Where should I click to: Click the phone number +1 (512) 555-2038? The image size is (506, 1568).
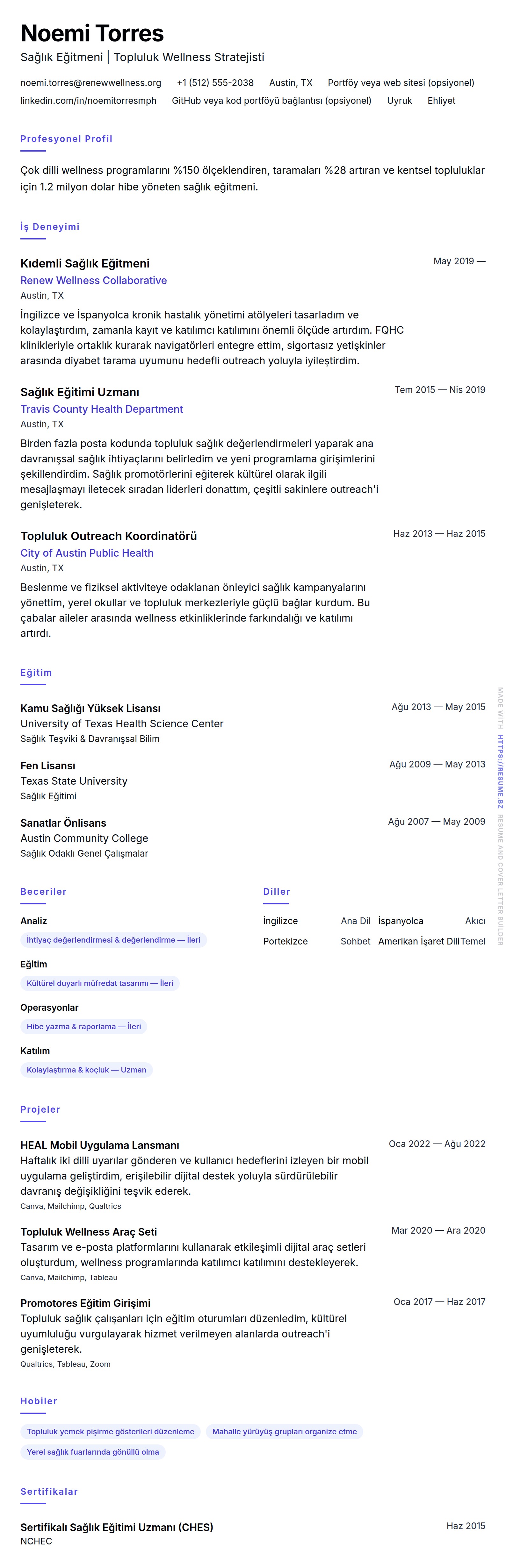[x=215, y=83]
